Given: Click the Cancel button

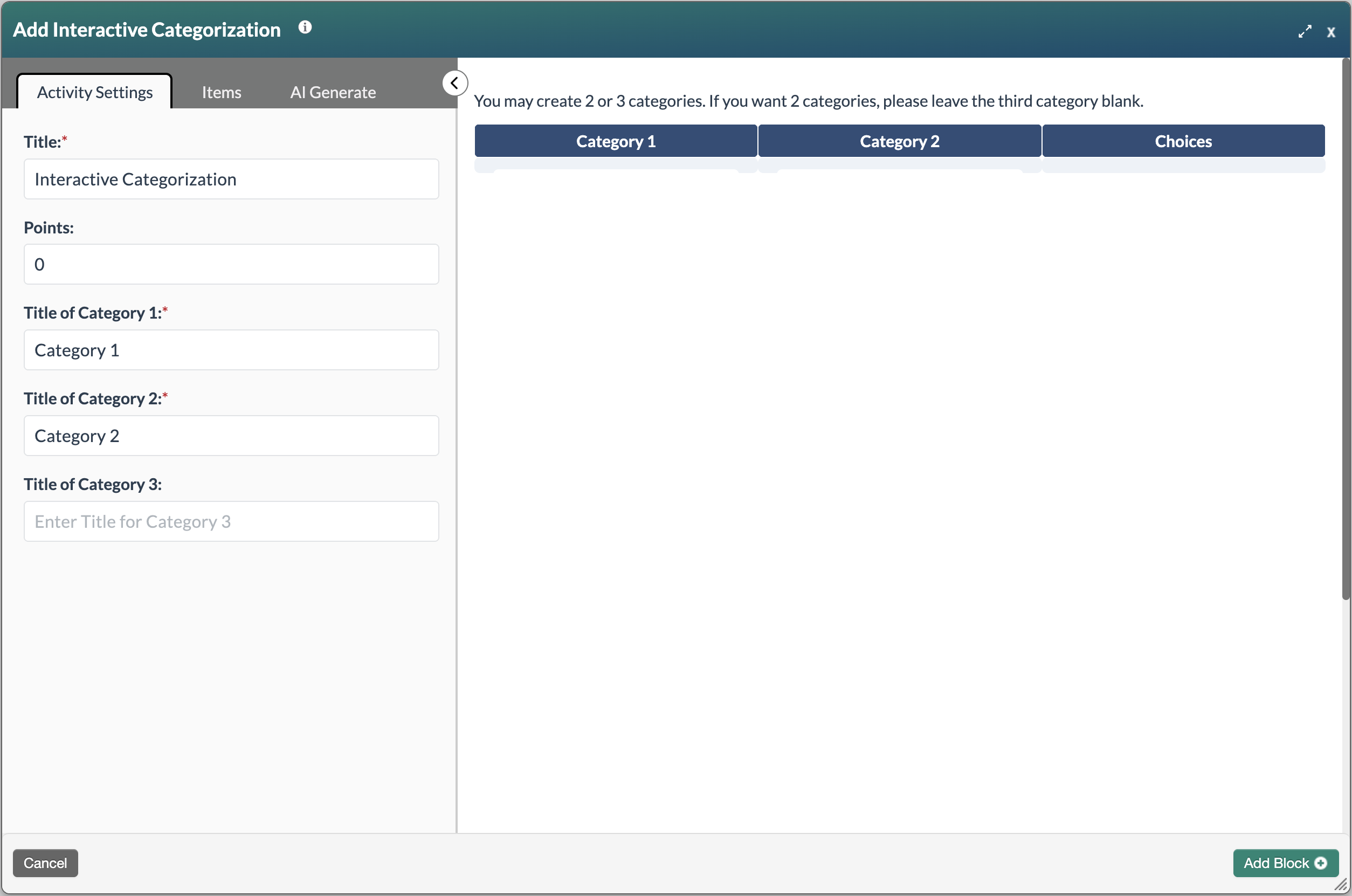Looking at the screenshot, I should coord(45,863).
